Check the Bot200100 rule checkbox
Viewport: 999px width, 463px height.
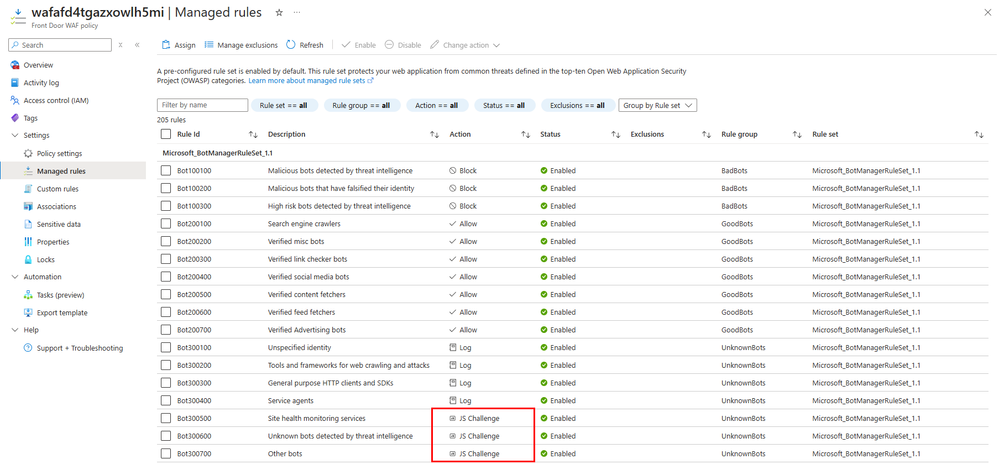tap(166, 224)
